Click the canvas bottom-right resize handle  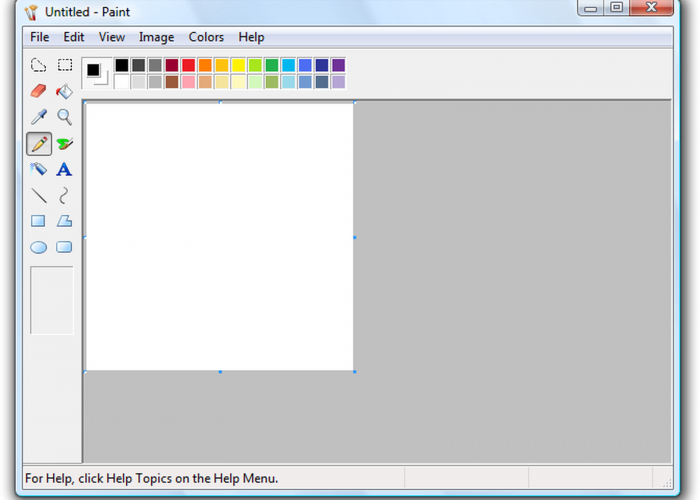click(354, 371)
